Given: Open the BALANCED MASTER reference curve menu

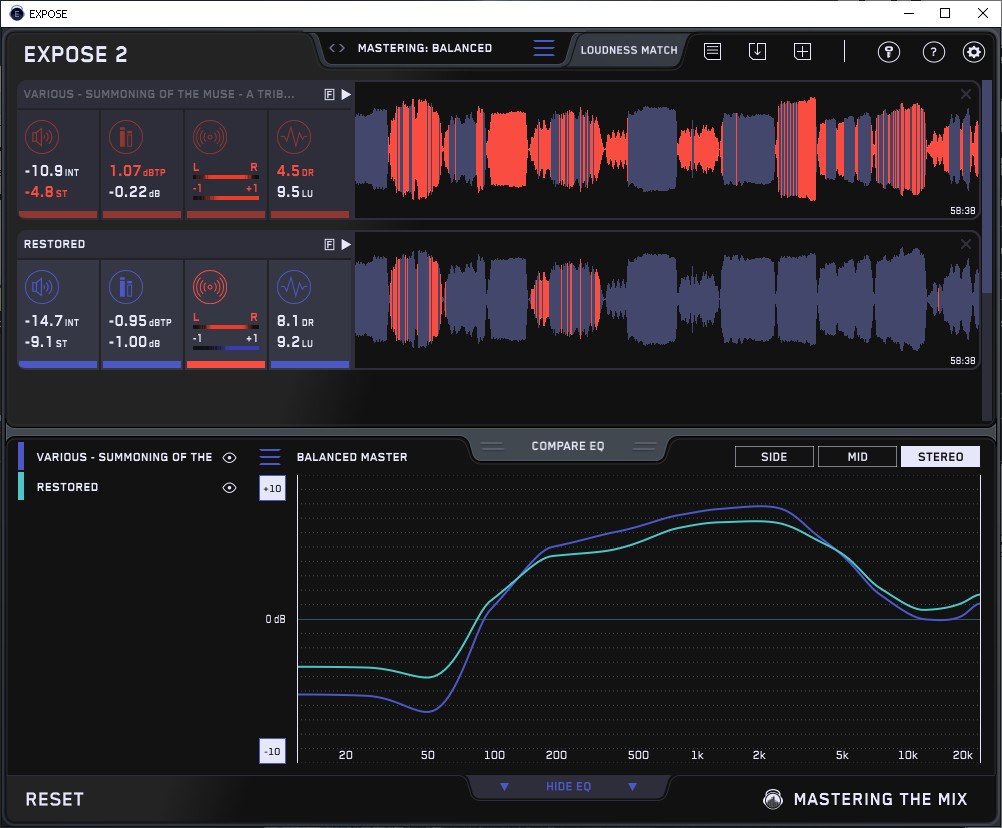Looking at the screenshot, I should pos(270,457).
